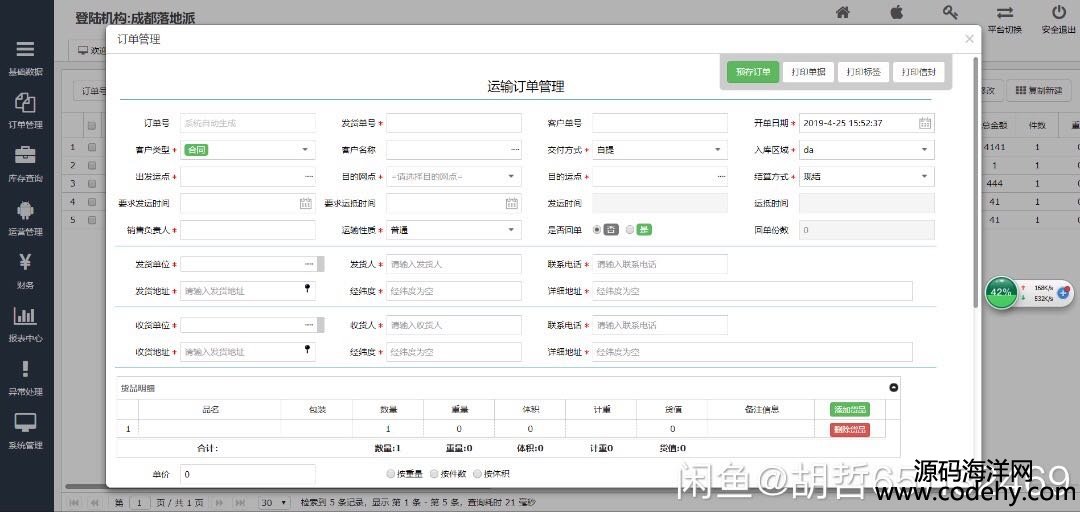Click the 平台切换 swap arrows icon
The height and width of the screenshot is (512, 1080).
[x=1004, y=17]
